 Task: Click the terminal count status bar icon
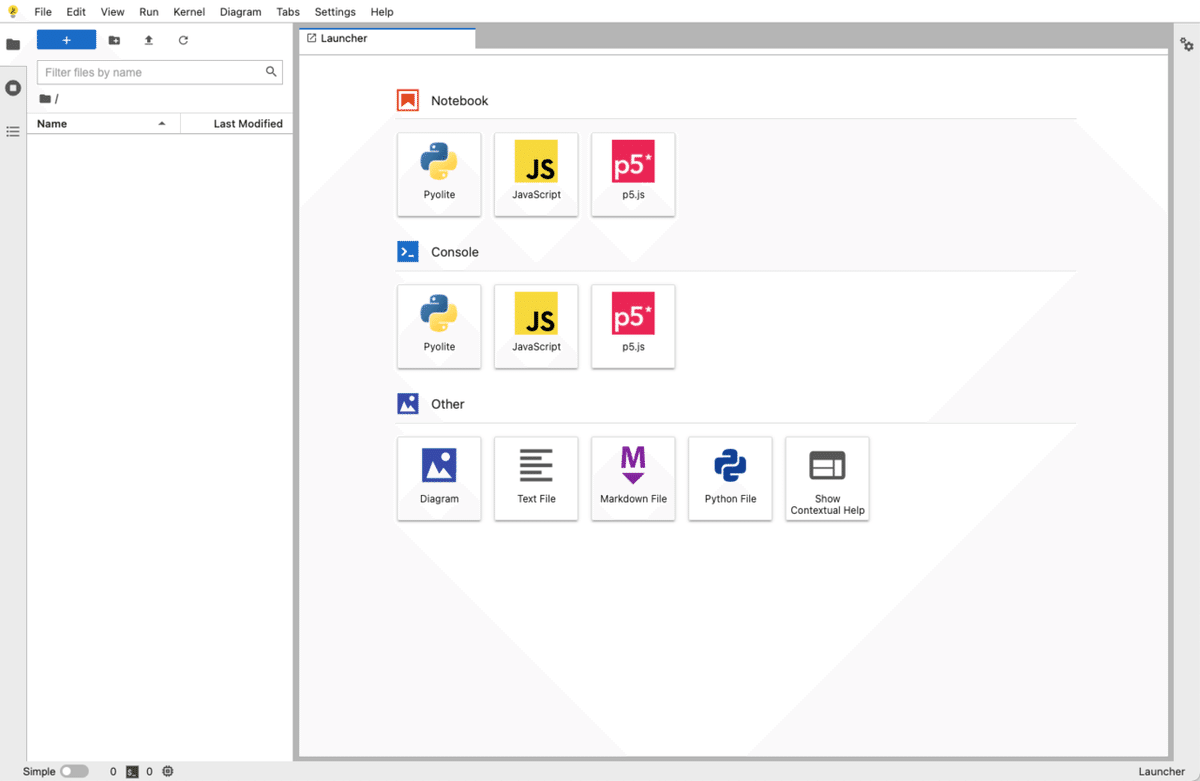(x=132, y=771)
